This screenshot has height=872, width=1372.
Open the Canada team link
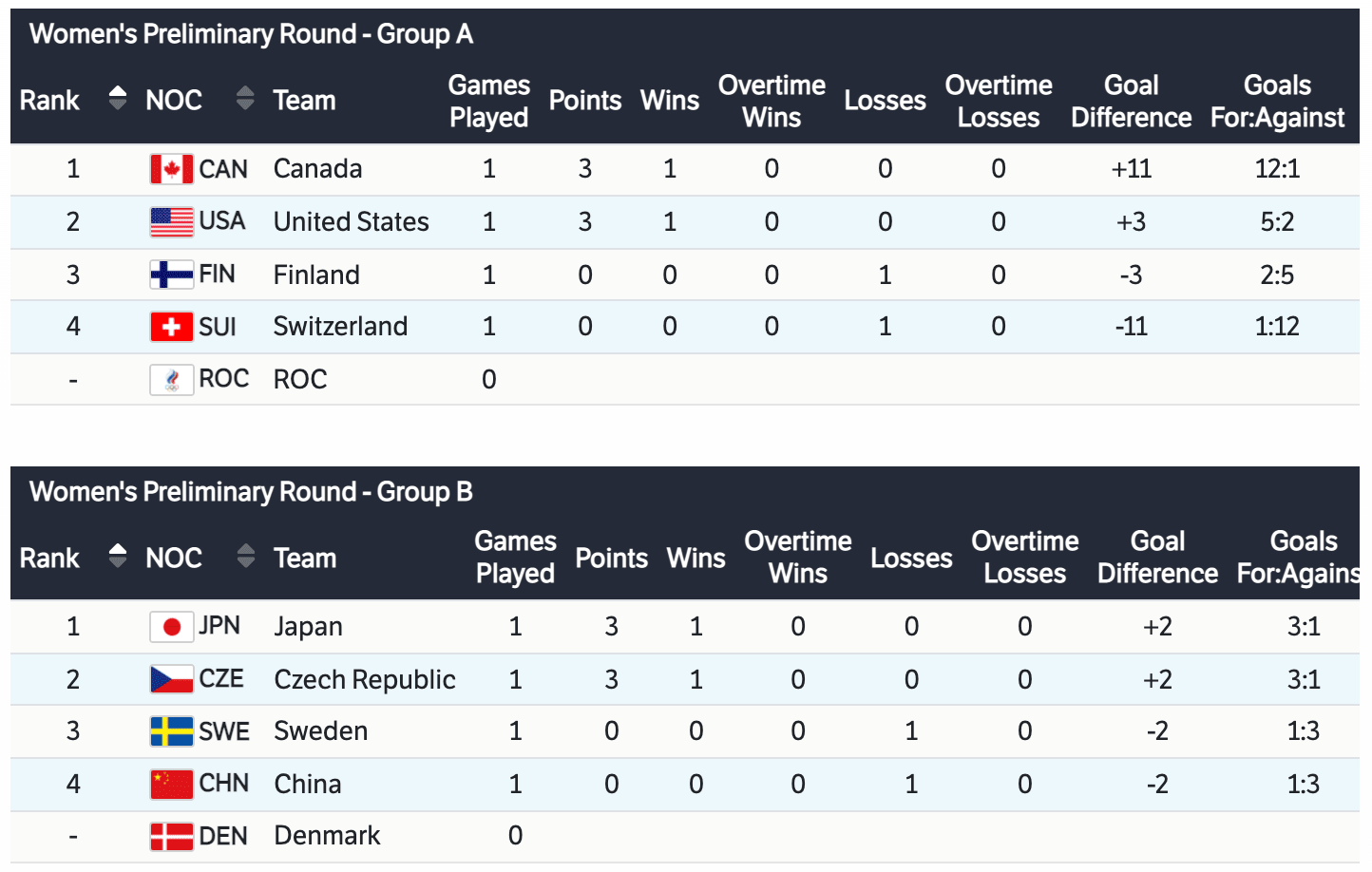point(317,169)
